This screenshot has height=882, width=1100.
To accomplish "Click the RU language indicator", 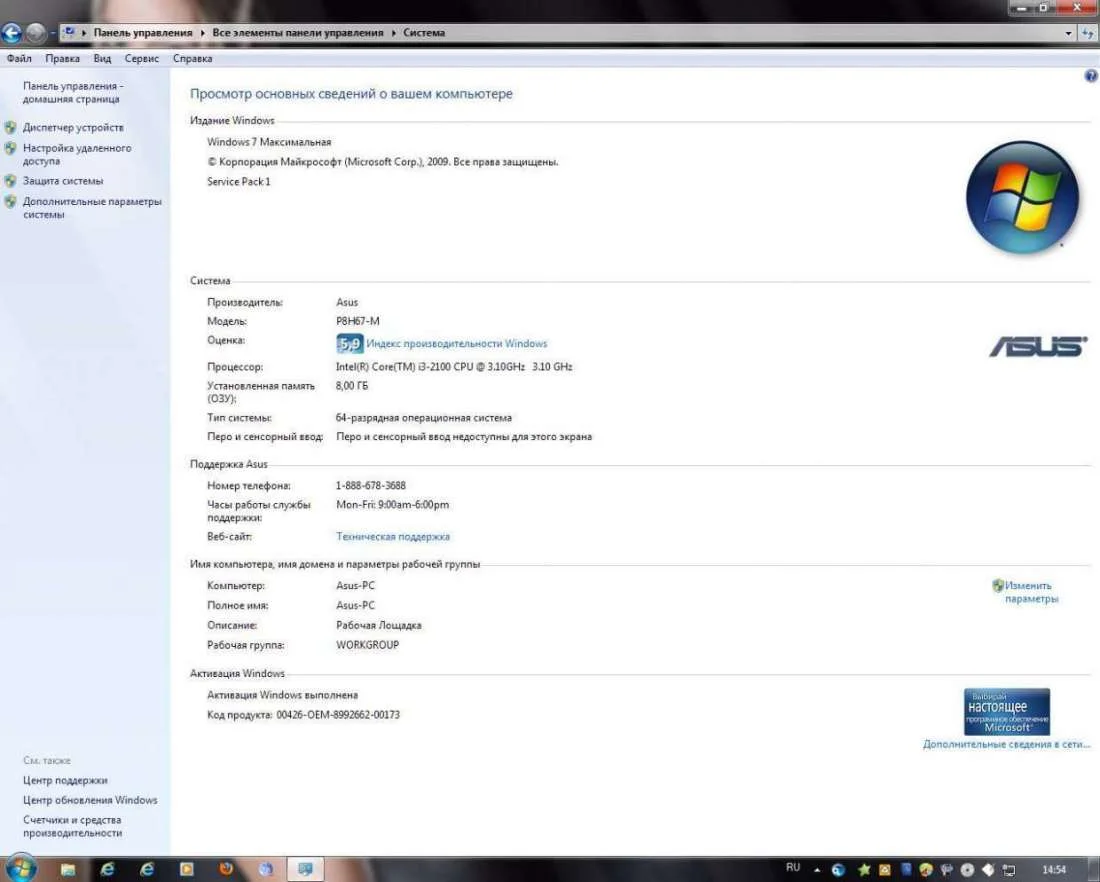I will tap(793, 868).
